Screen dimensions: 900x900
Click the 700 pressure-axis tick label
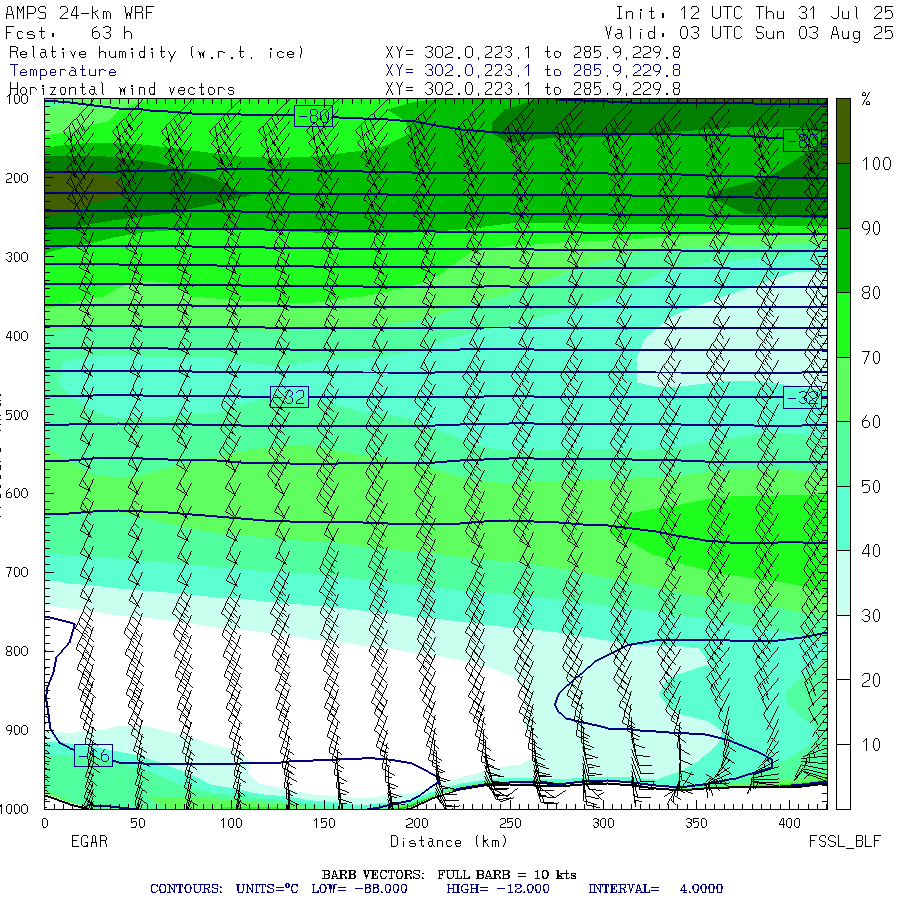point(17,572)
